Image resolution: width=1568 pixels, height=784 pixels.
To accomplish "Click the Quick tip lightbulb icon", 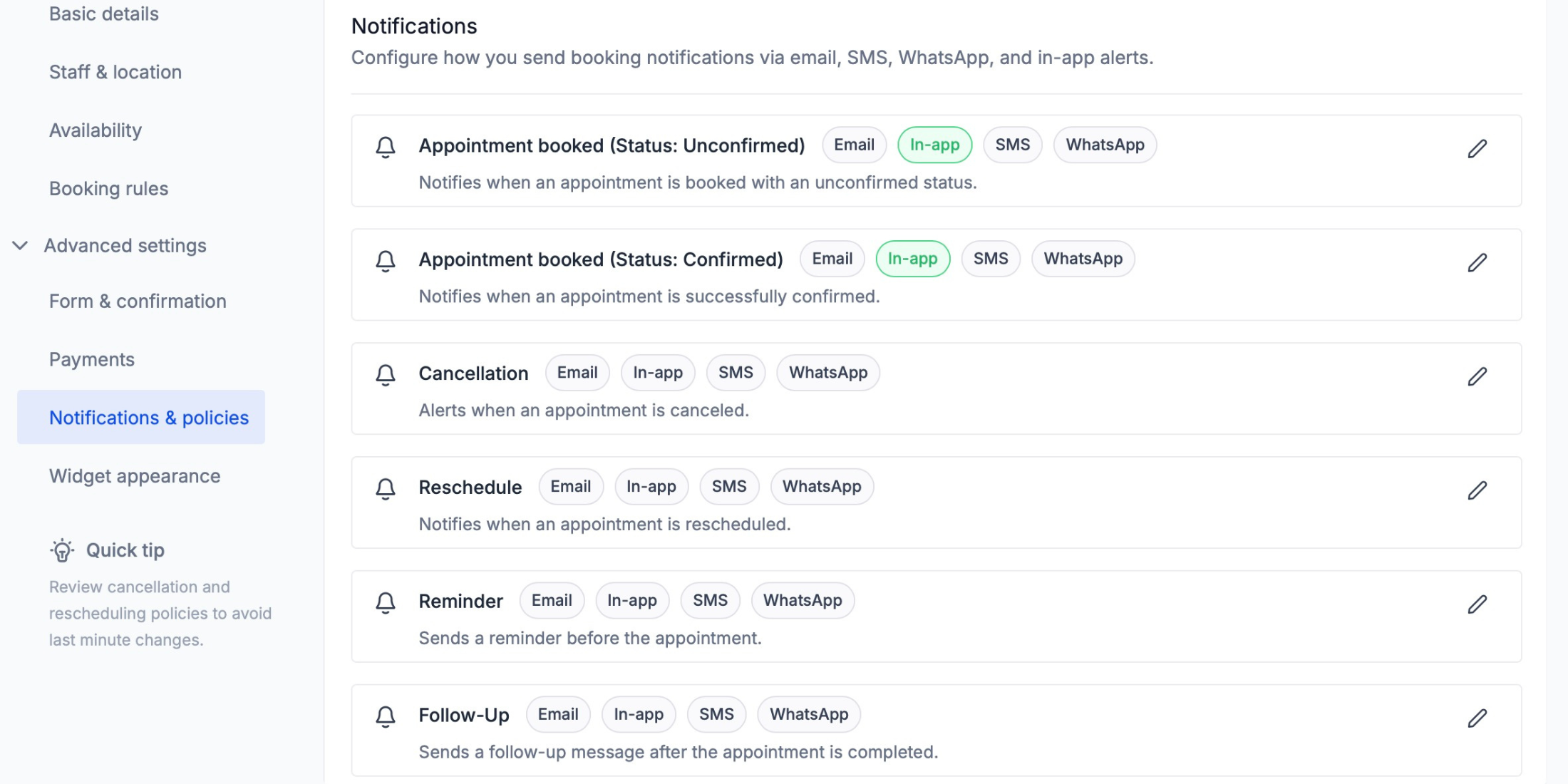I will 62,550.
